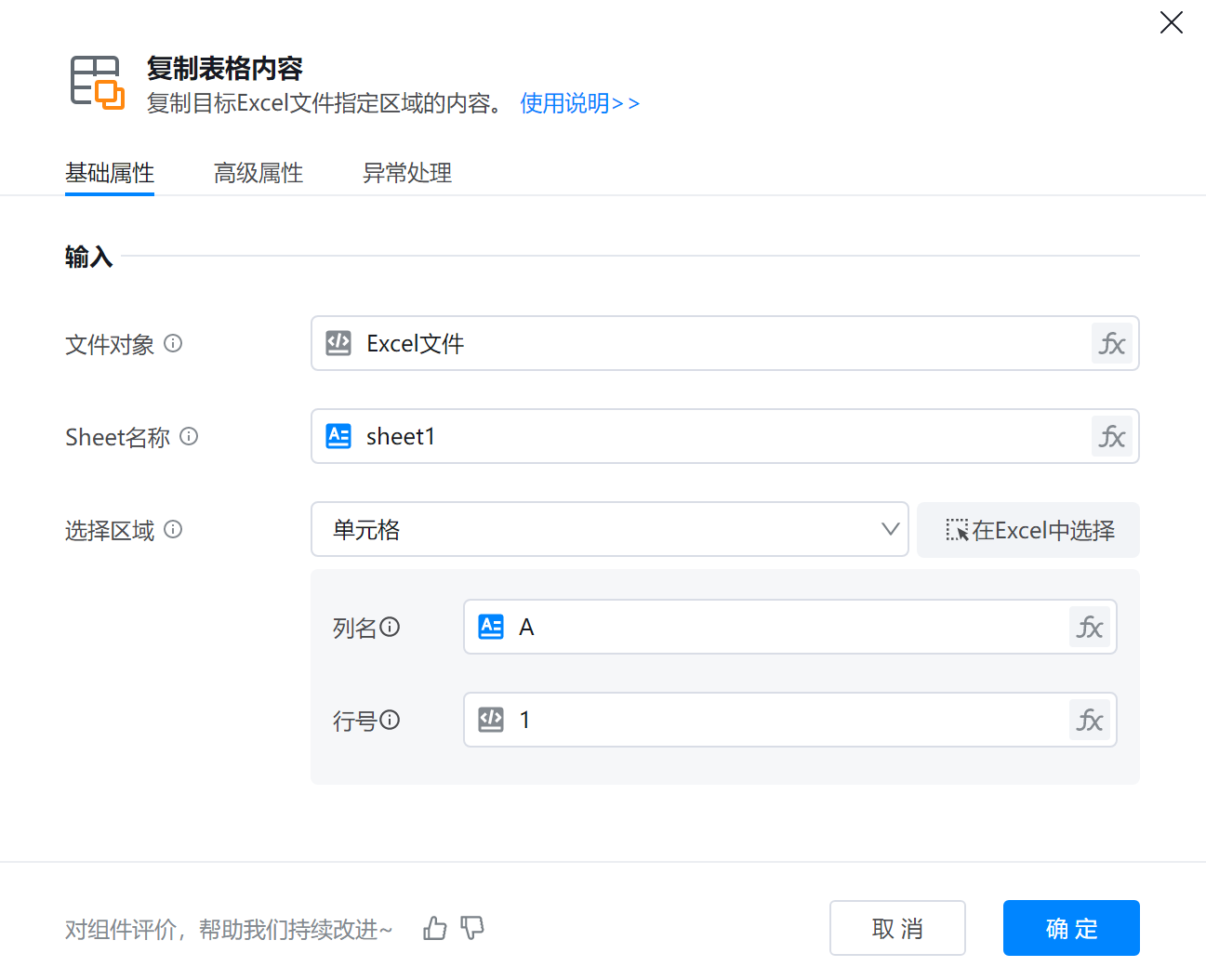Click the info icon beside 列名
The image size is (1206, 980).
click(391, 627)
